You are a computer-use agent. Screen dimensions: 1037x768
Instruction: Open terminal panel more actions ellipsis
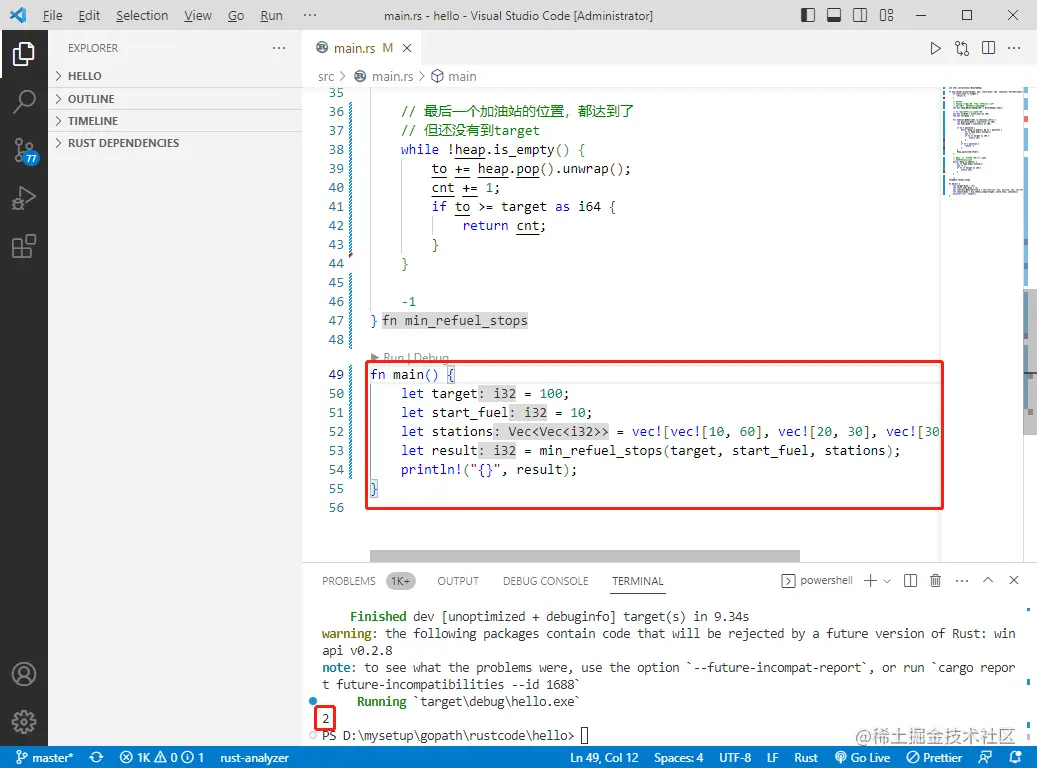click(962, 581)
